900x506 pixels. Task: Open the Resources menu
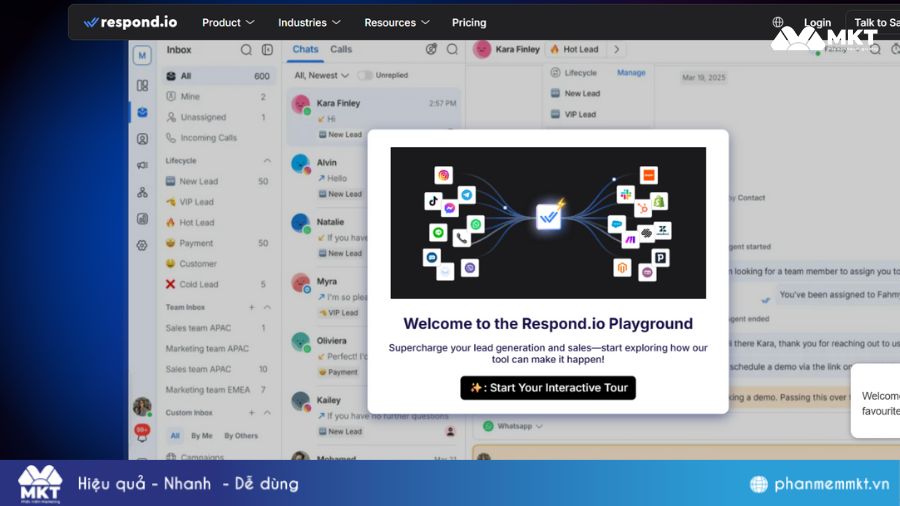(397, 22)
